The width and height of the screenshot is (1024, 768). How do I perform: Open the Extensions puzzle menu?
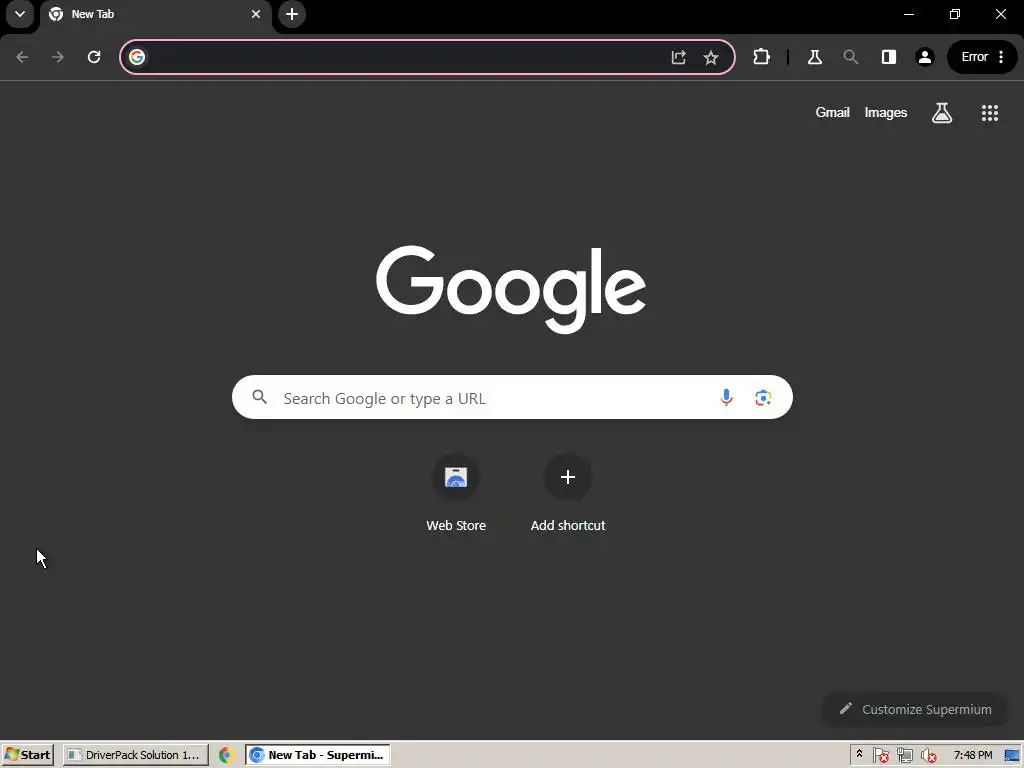[x=761, y=57]
